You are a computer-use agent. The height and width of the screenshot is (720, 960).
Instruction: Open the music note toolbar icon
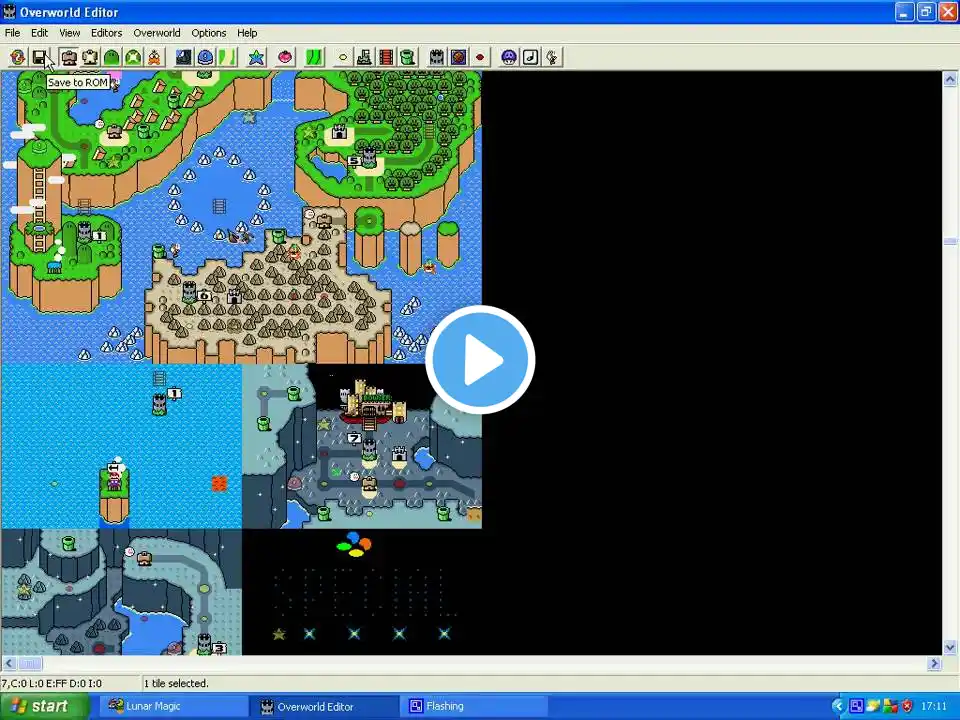tap(531, 58)
